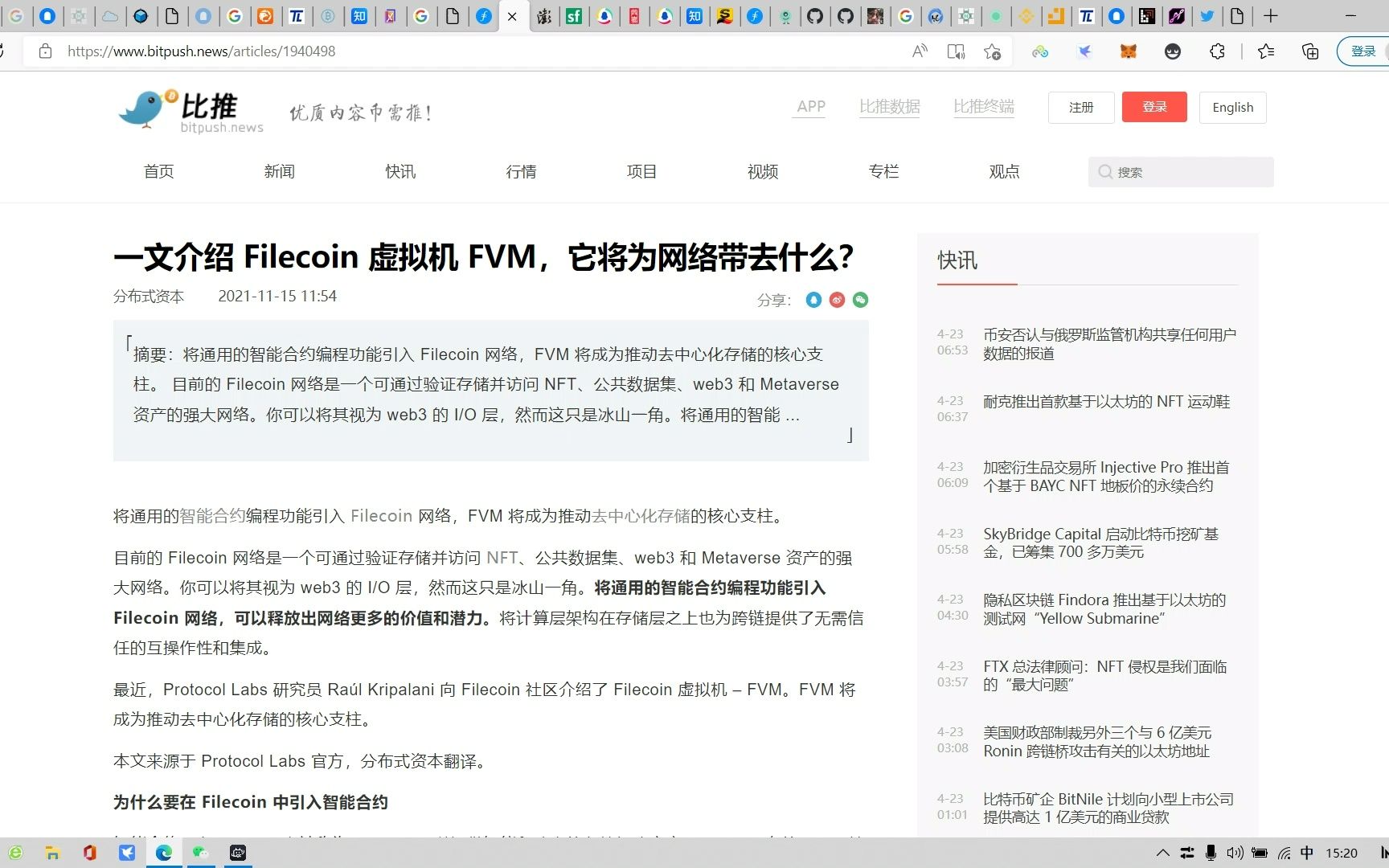Open FTX 总法律顾问 news item
This screenshot has height=868, width=1389.
(x=1104, y=675)
